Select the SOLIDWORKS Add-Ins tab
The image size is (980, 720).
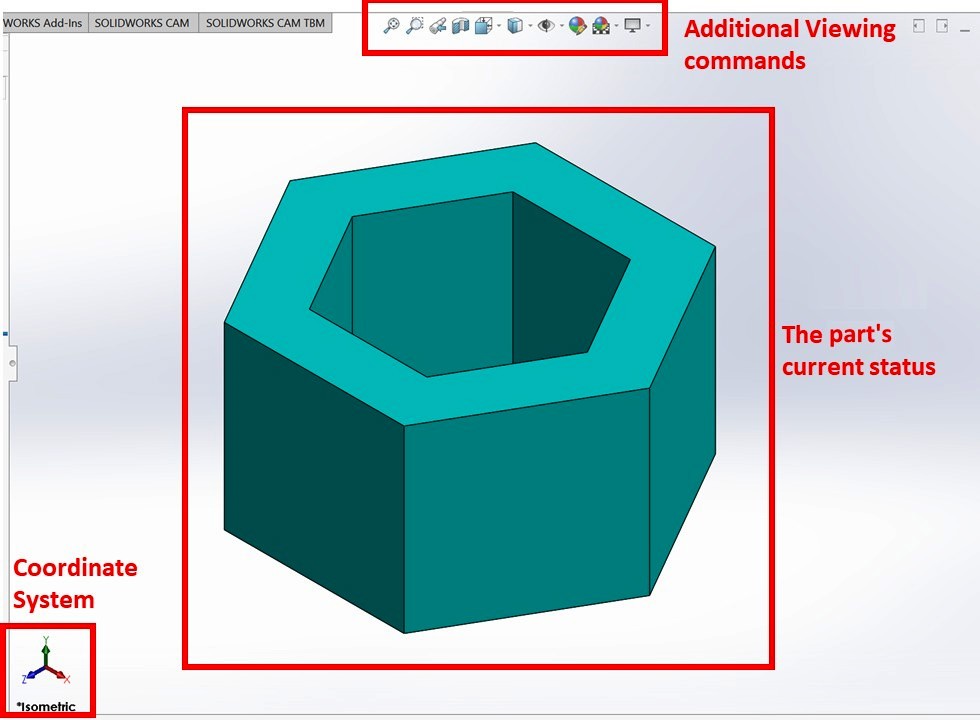(45, 23)
